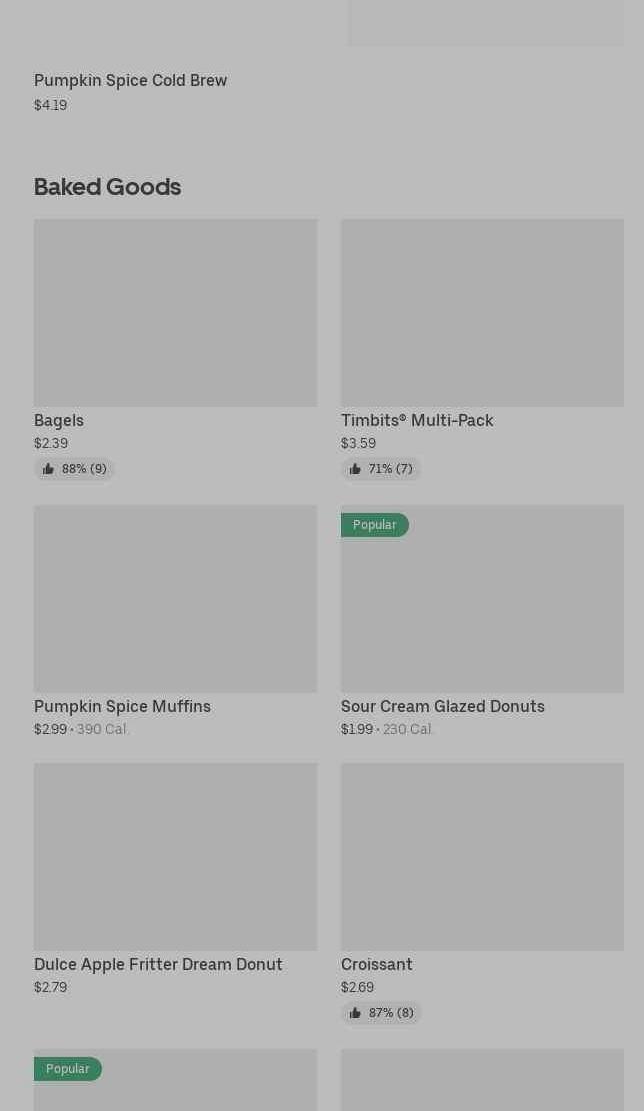Screen dimensions: 644x1111
Task: Select the Timbits Multi-Pack title
Action: tap(417, 420)
